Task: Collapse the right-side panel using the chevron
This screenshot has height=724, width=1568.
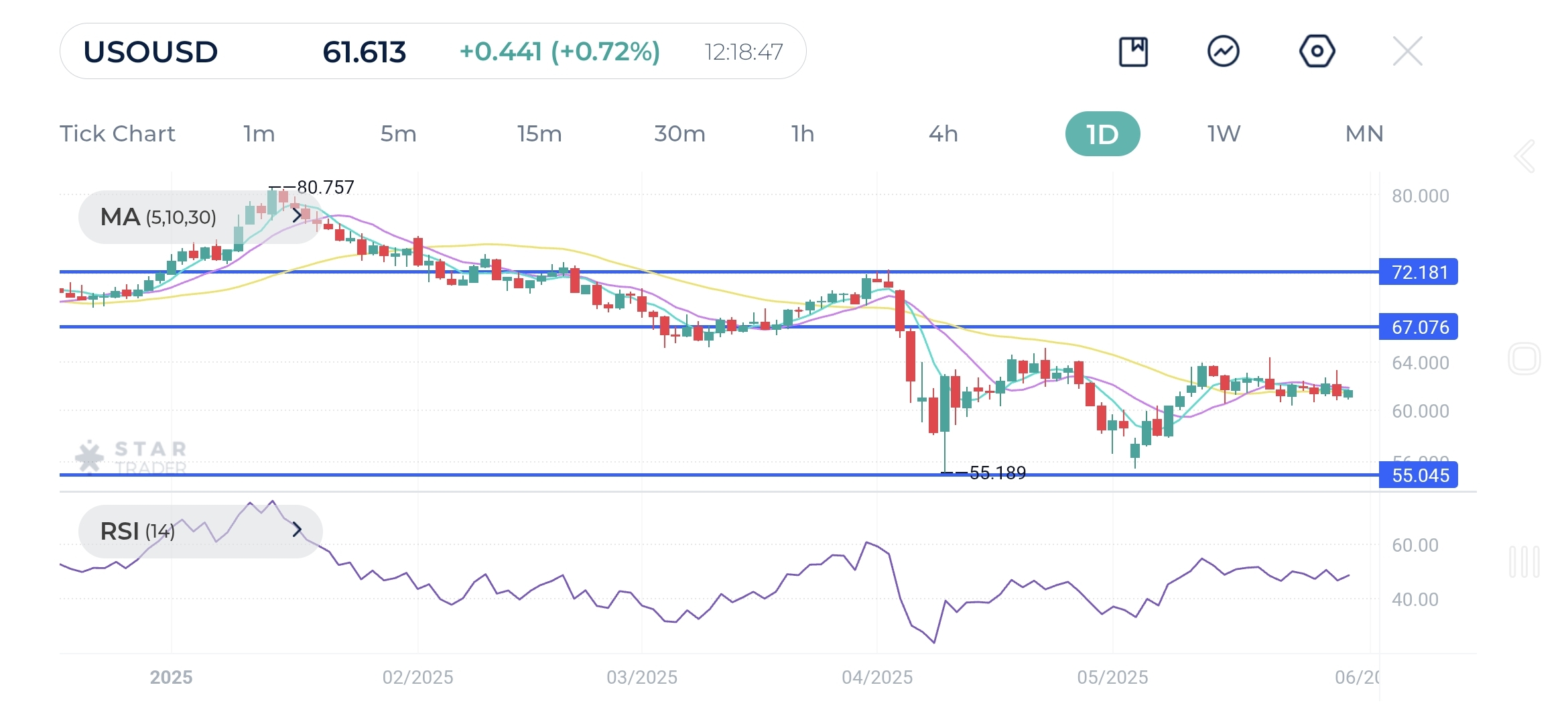Action: pos(1524,156)
